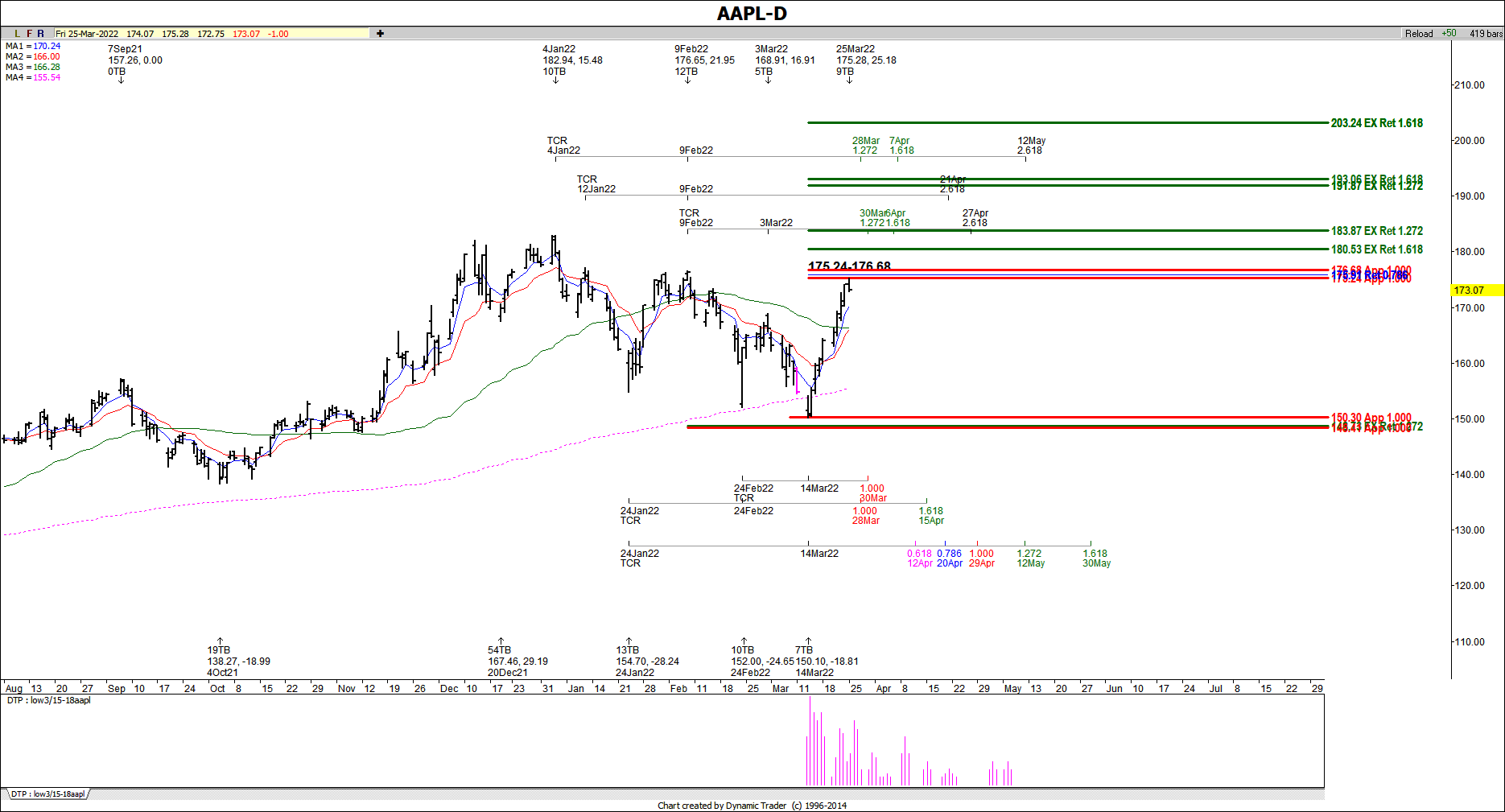Click the MA2 = 166.00 readout
The height and width of the screenshot is (812, 1505).
pyautogui.click(x=33, y=56)
